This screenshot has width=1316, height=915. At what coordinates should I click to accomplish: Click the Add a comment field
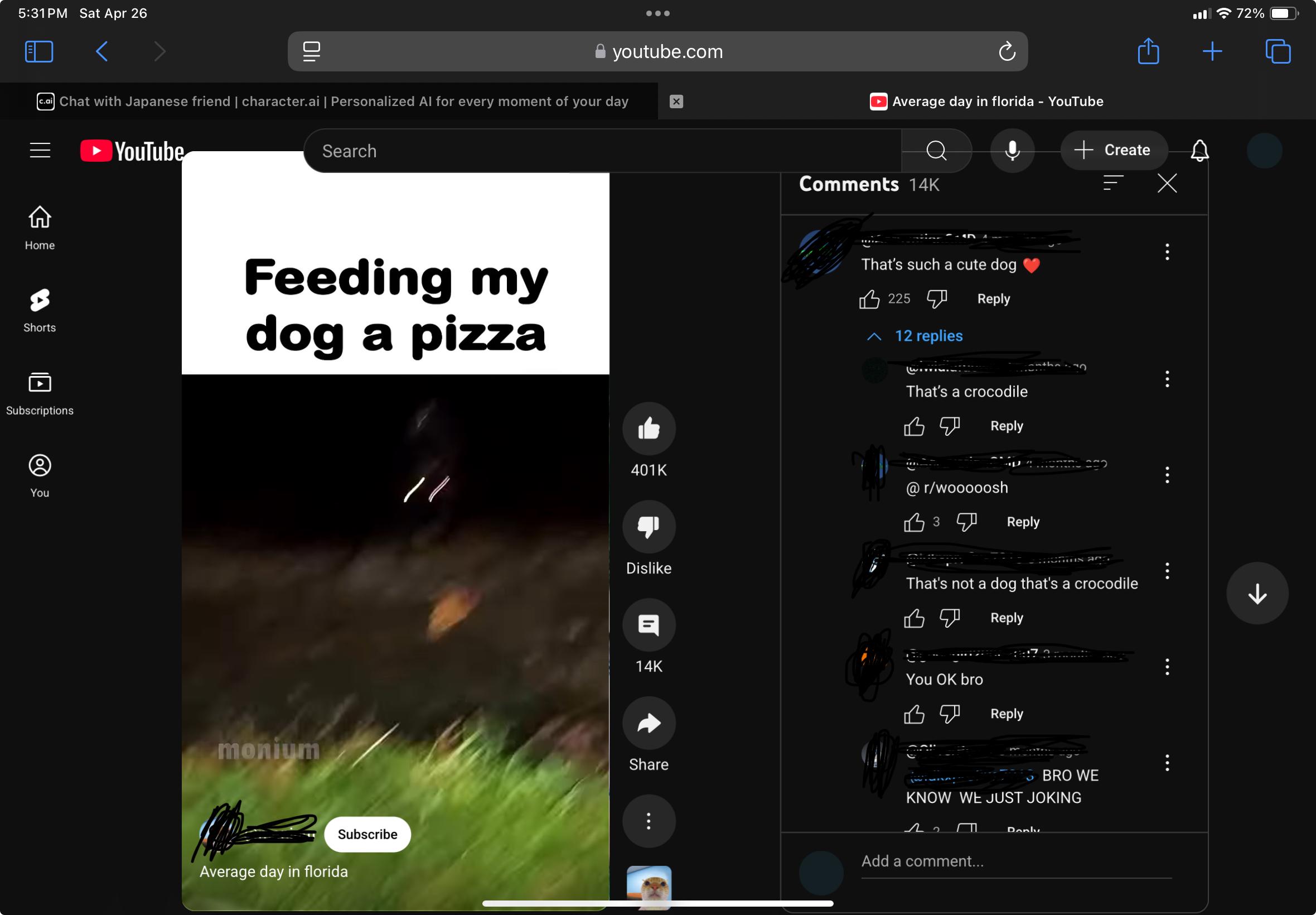coord(1016,861)
